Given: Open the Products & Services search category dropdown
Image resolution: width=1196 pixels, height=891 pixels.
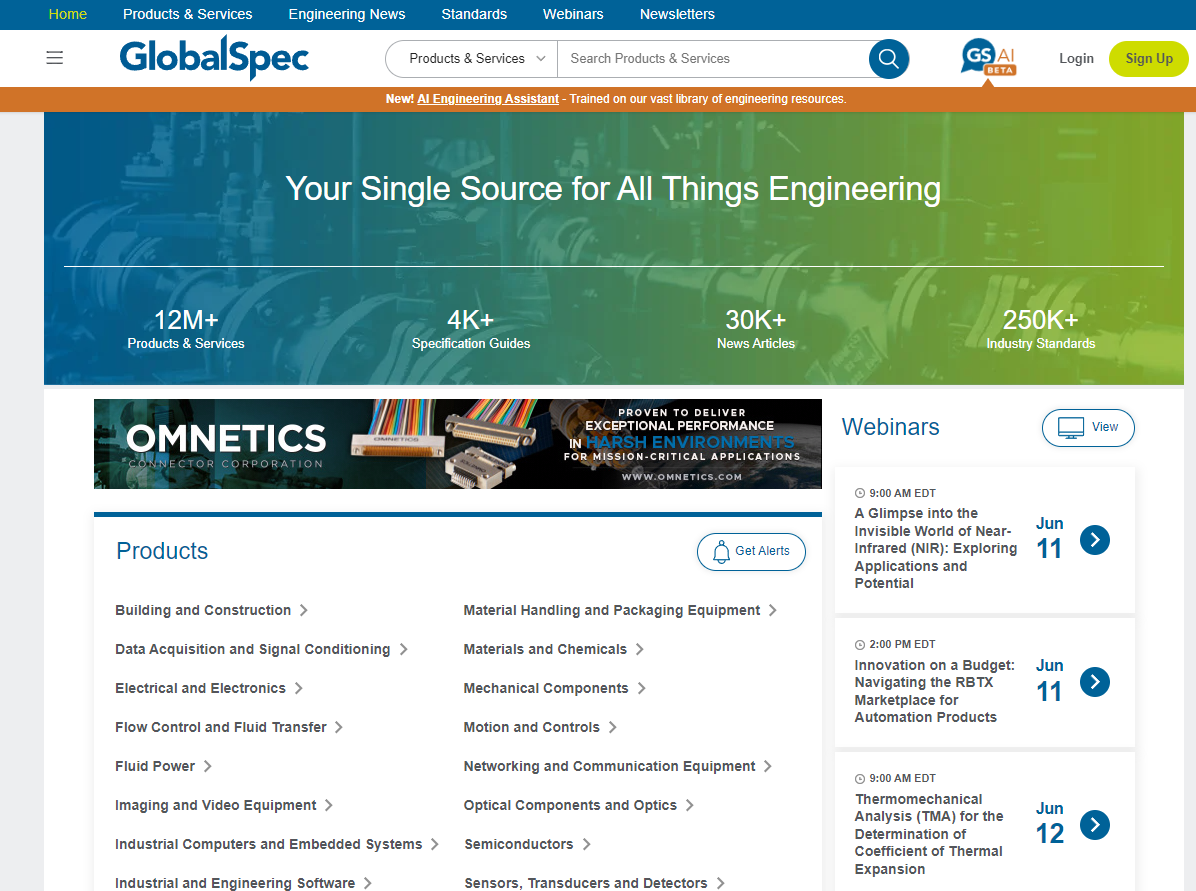Looking at the screenshot, I should 472,59.
